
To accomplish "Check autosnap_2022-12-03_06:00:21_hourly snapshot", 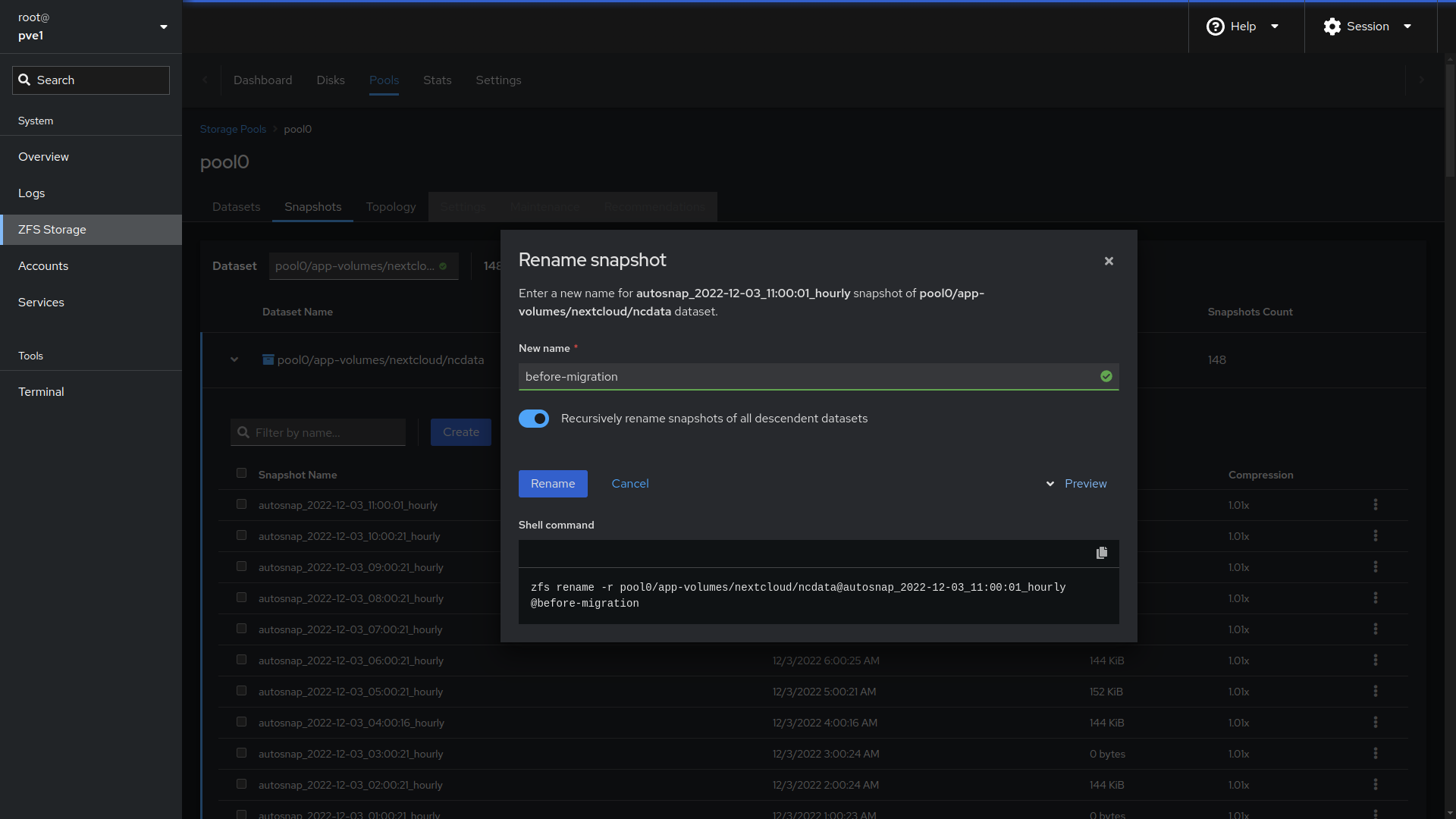I will (241, 660).
